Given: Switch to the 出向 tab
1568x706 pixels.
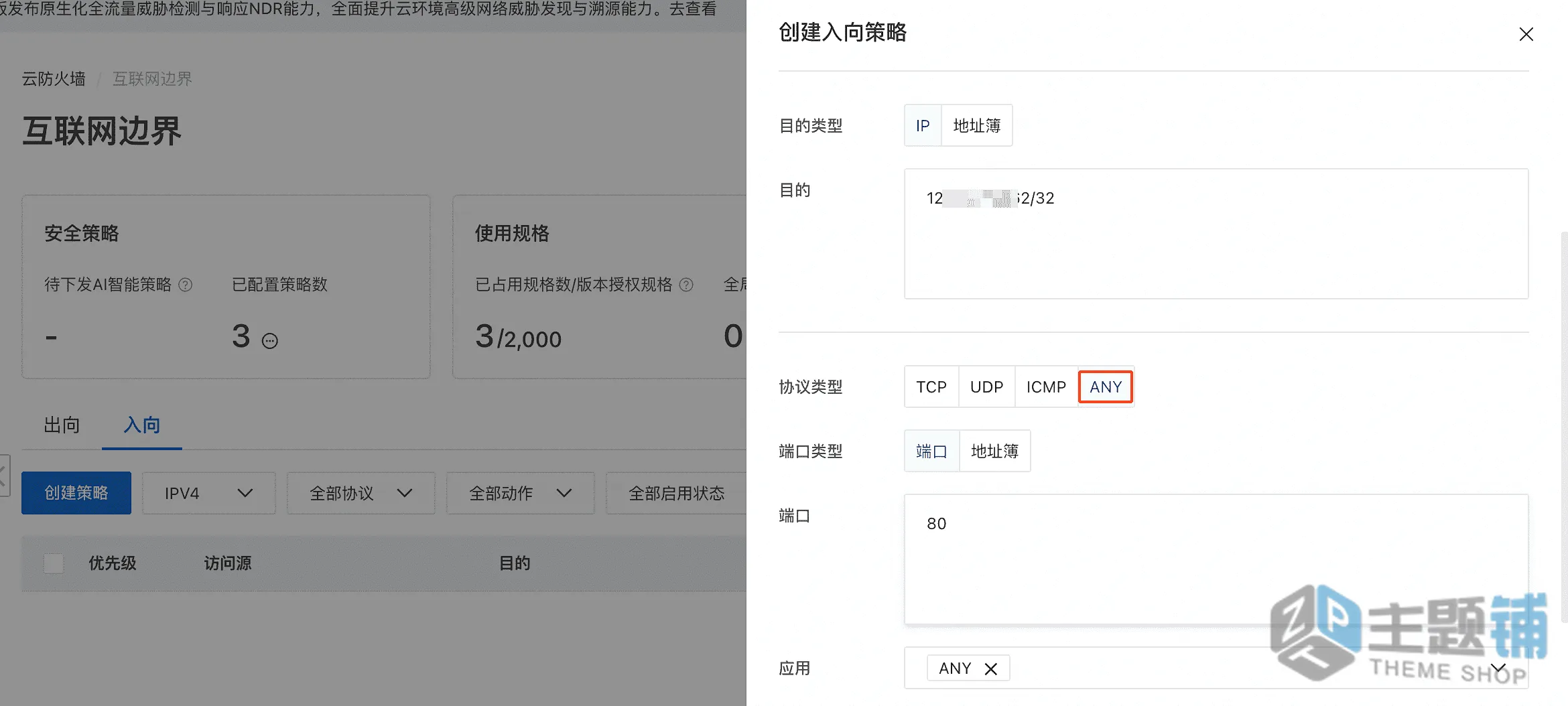Looking at the screenshot, I should 62,425.
